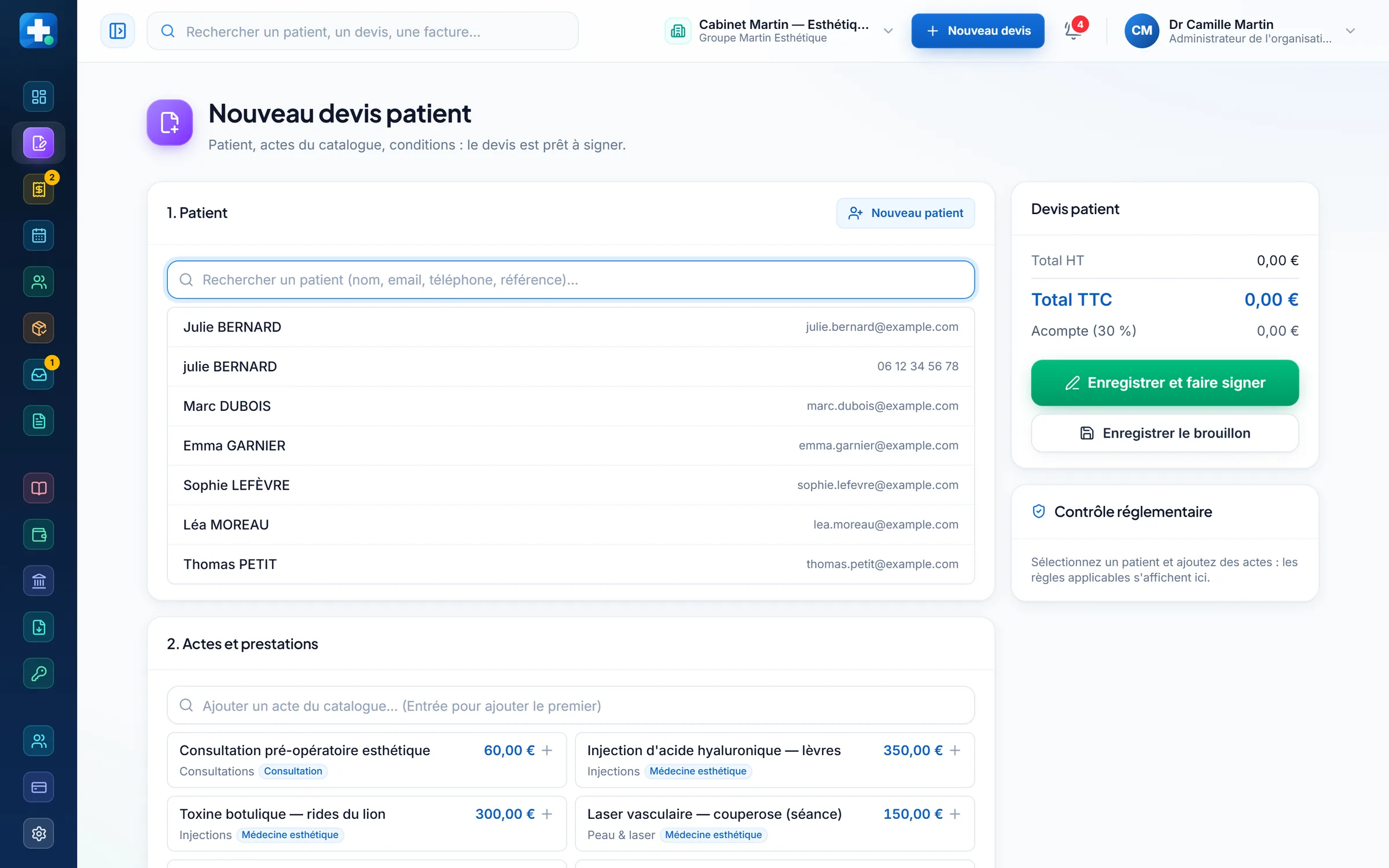This screenshot has height=868, width=1389.
Task: Open the text document sidebar icon
Action: [x=39, y=421]
